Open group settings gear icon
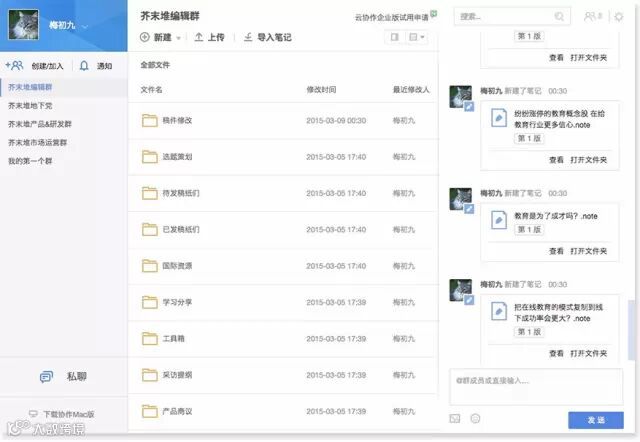Screen dimensions: 640x442 [x=619, y=17]
